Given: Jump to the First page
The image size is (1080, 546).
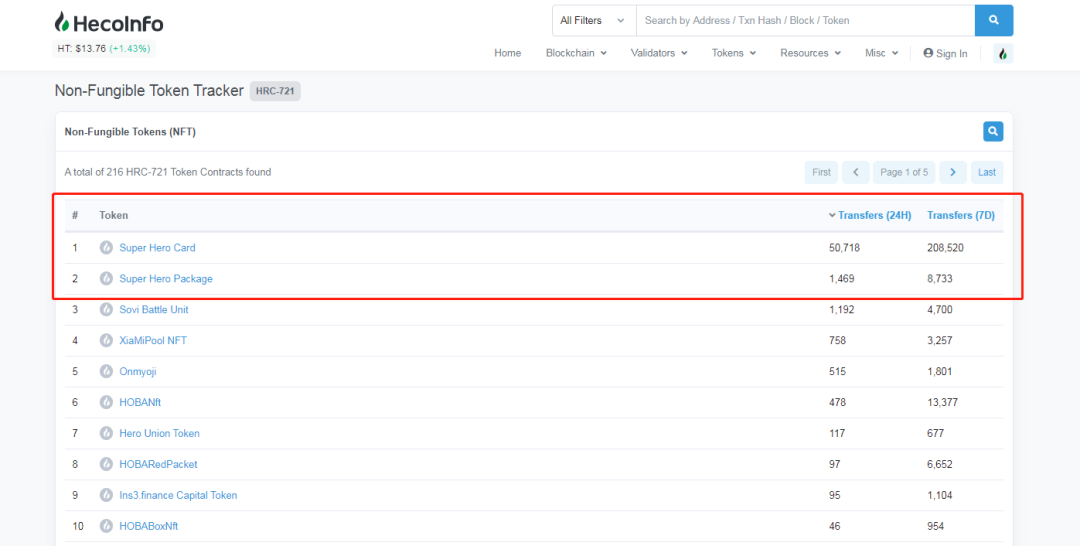Looking at the screenshot, I should (x=821, y=172).
